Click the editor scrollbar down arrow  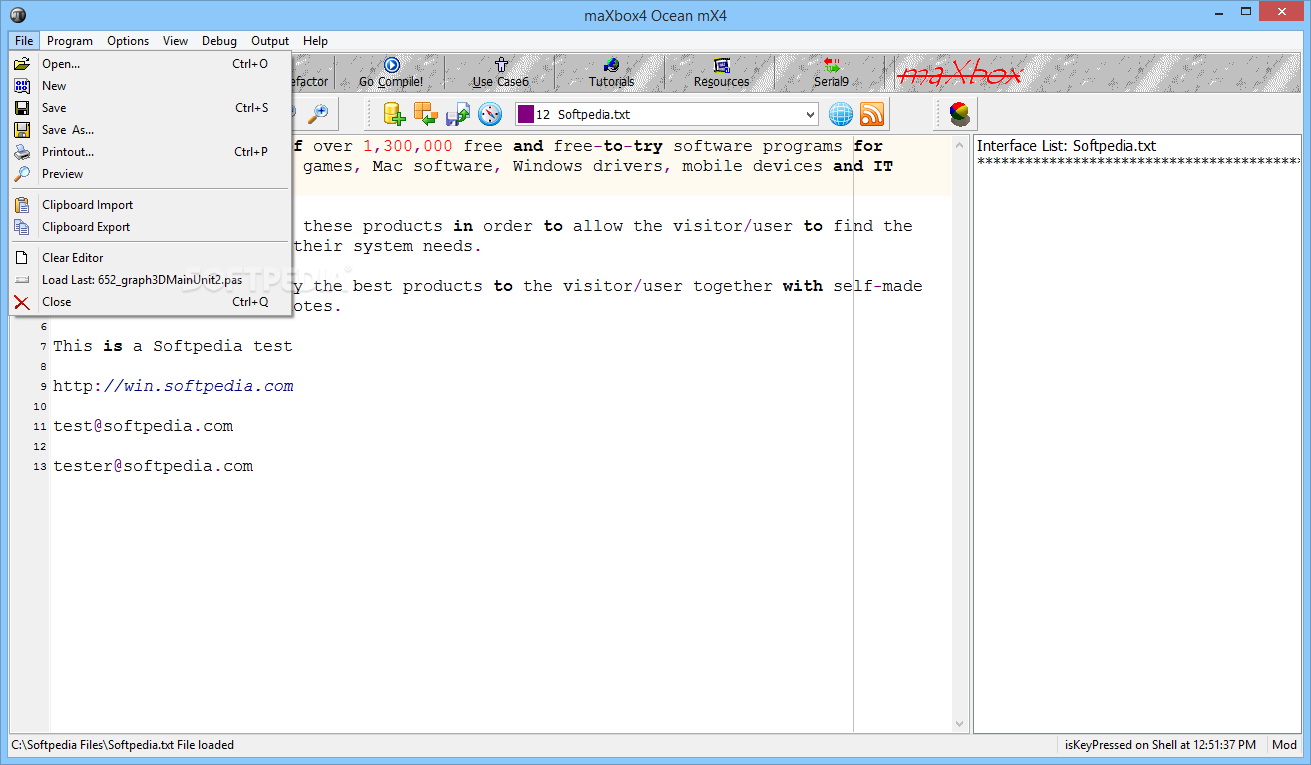[x=960, y=724]
